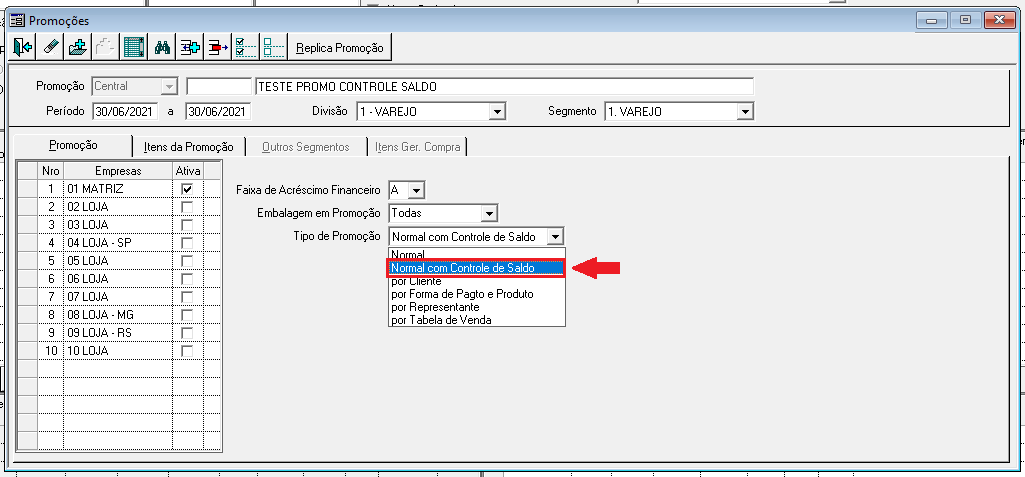Click the uncheck all boxes icon
The image size is (1025, 477).
[x=274, y=48]
